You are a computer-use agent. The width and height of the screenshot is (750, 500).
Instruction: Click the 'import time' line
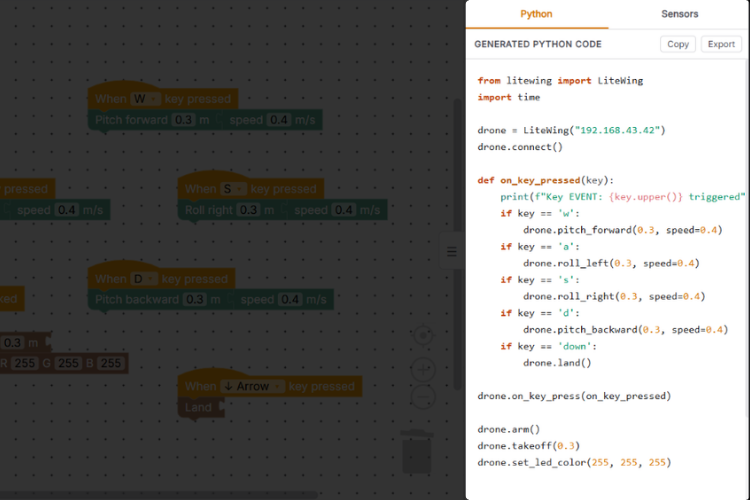coord(508,97)
